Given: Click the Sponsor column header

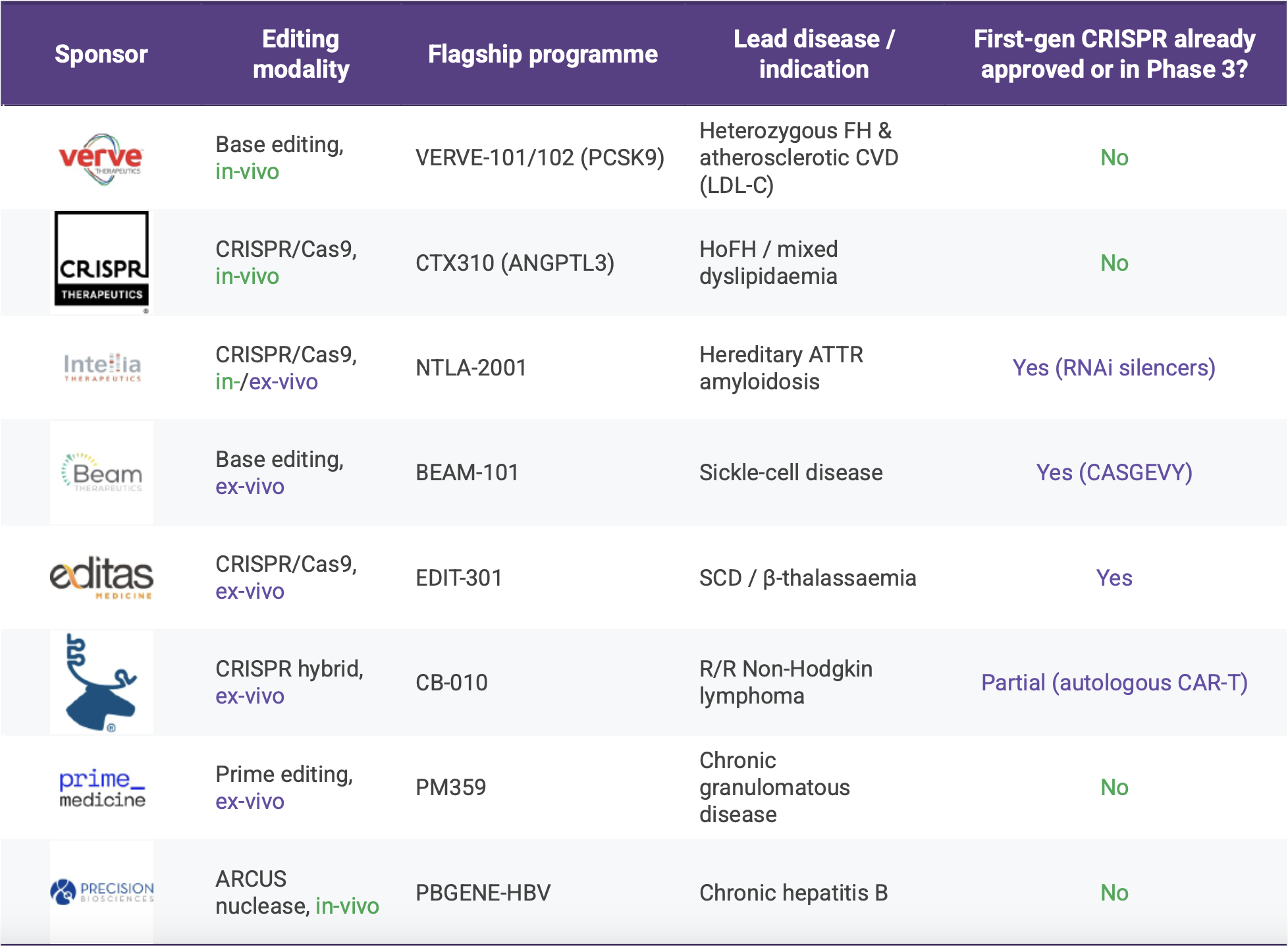Looking at the screenshot, I should [101, 54].
